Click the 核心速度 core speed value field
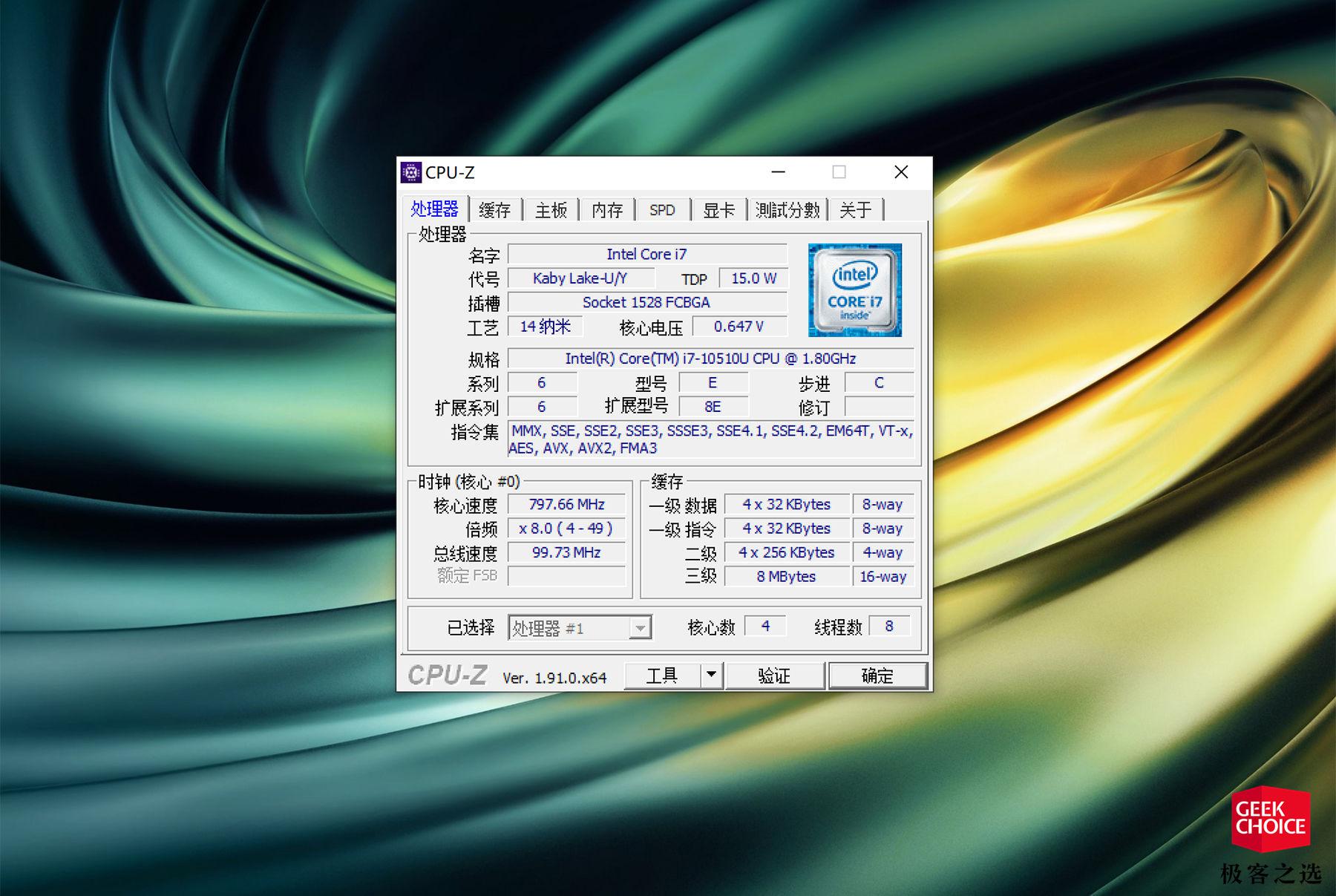Viewport: 1336px width, 896px height. point(566,505)
